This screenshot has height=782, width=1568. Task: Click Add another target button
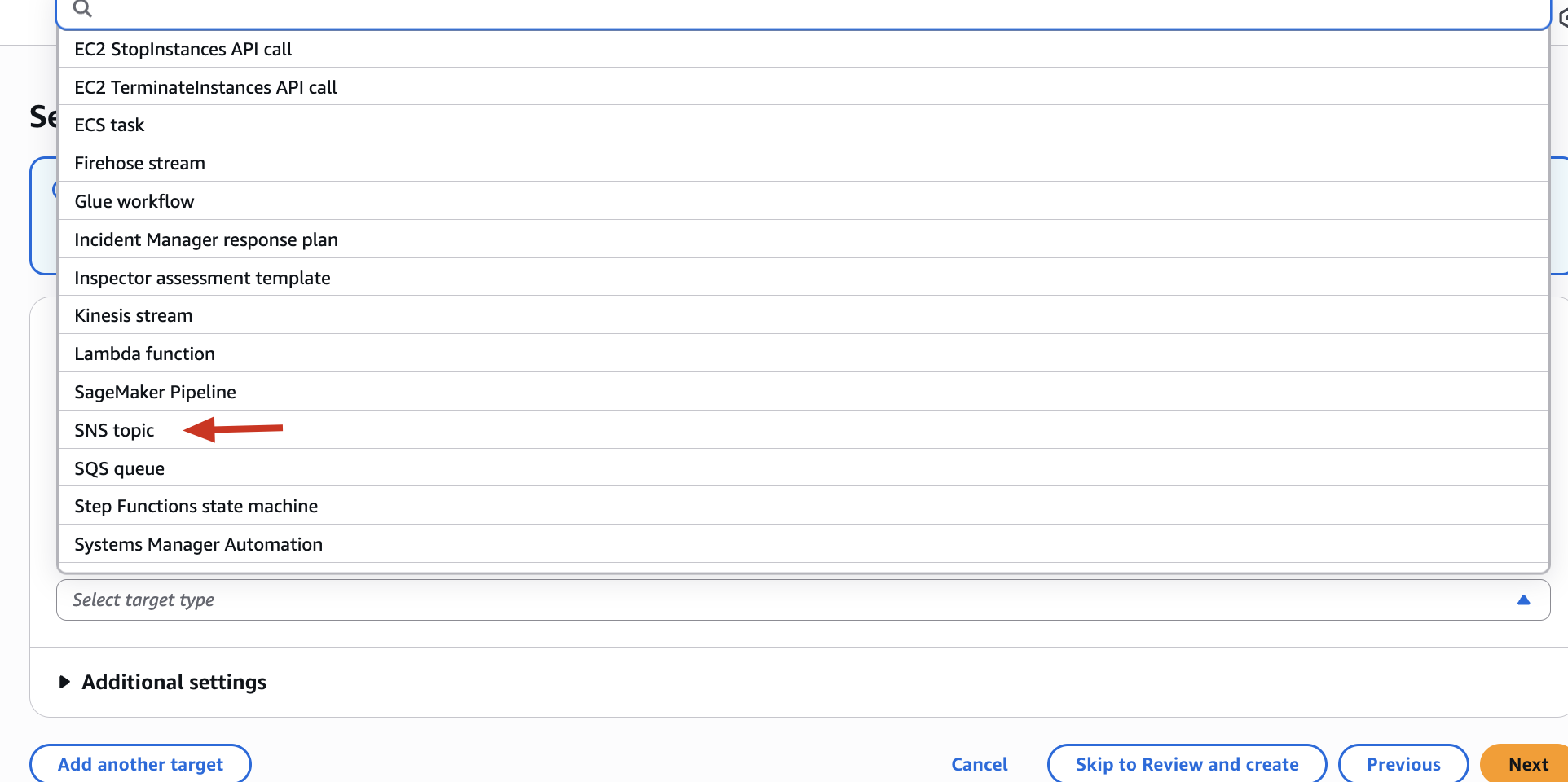(140, 764)
